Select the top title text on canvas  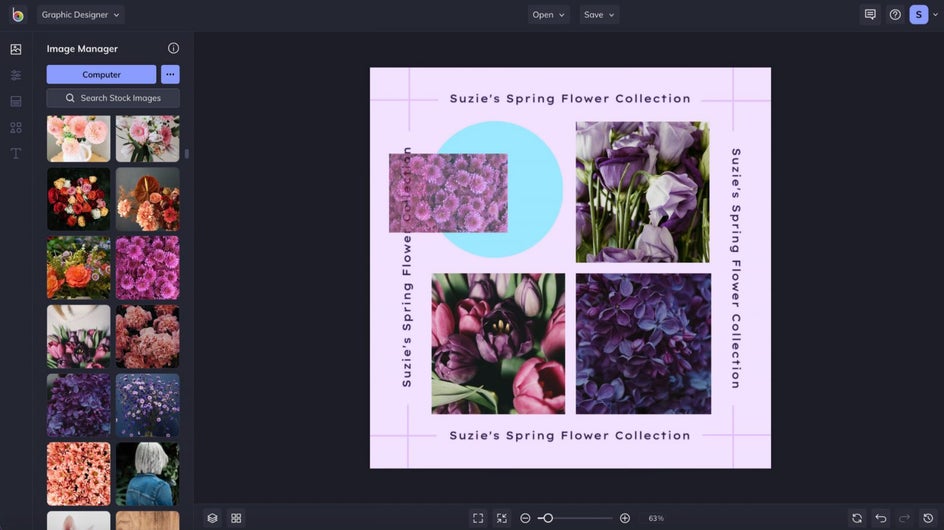(570, 99)
